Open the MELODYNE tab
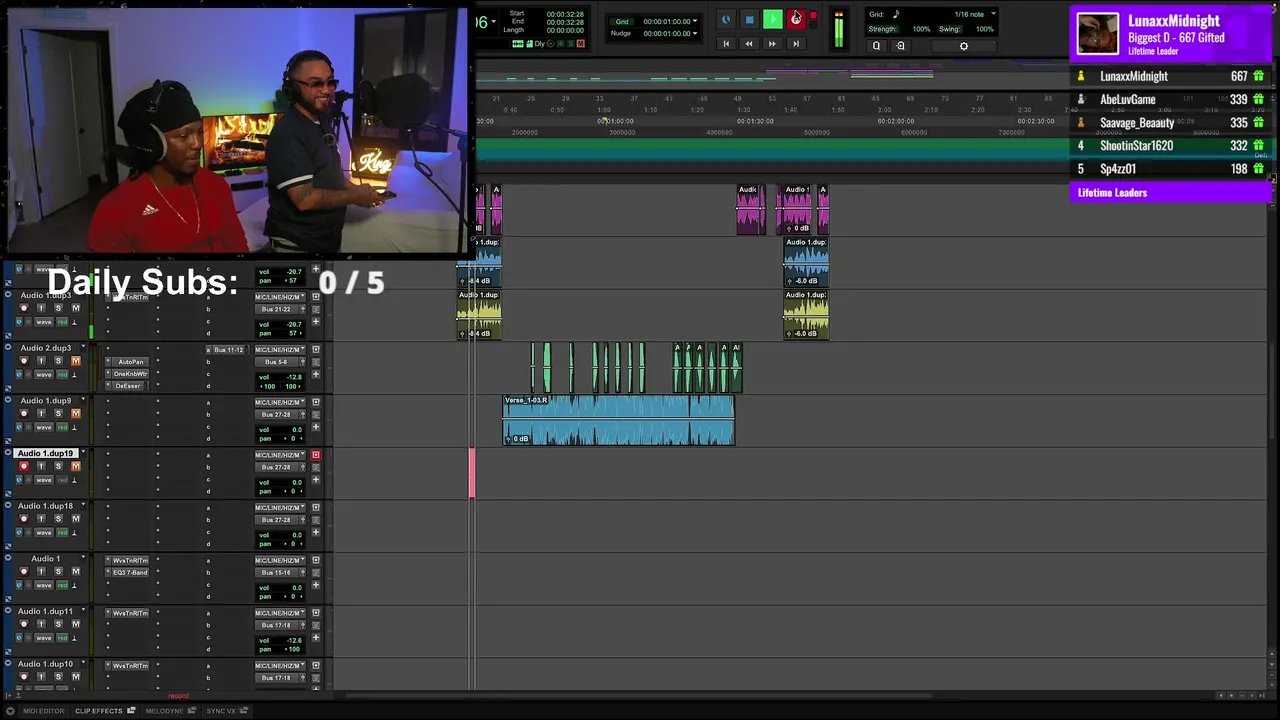Screen dimensions: 1280x720 point(164,711)
